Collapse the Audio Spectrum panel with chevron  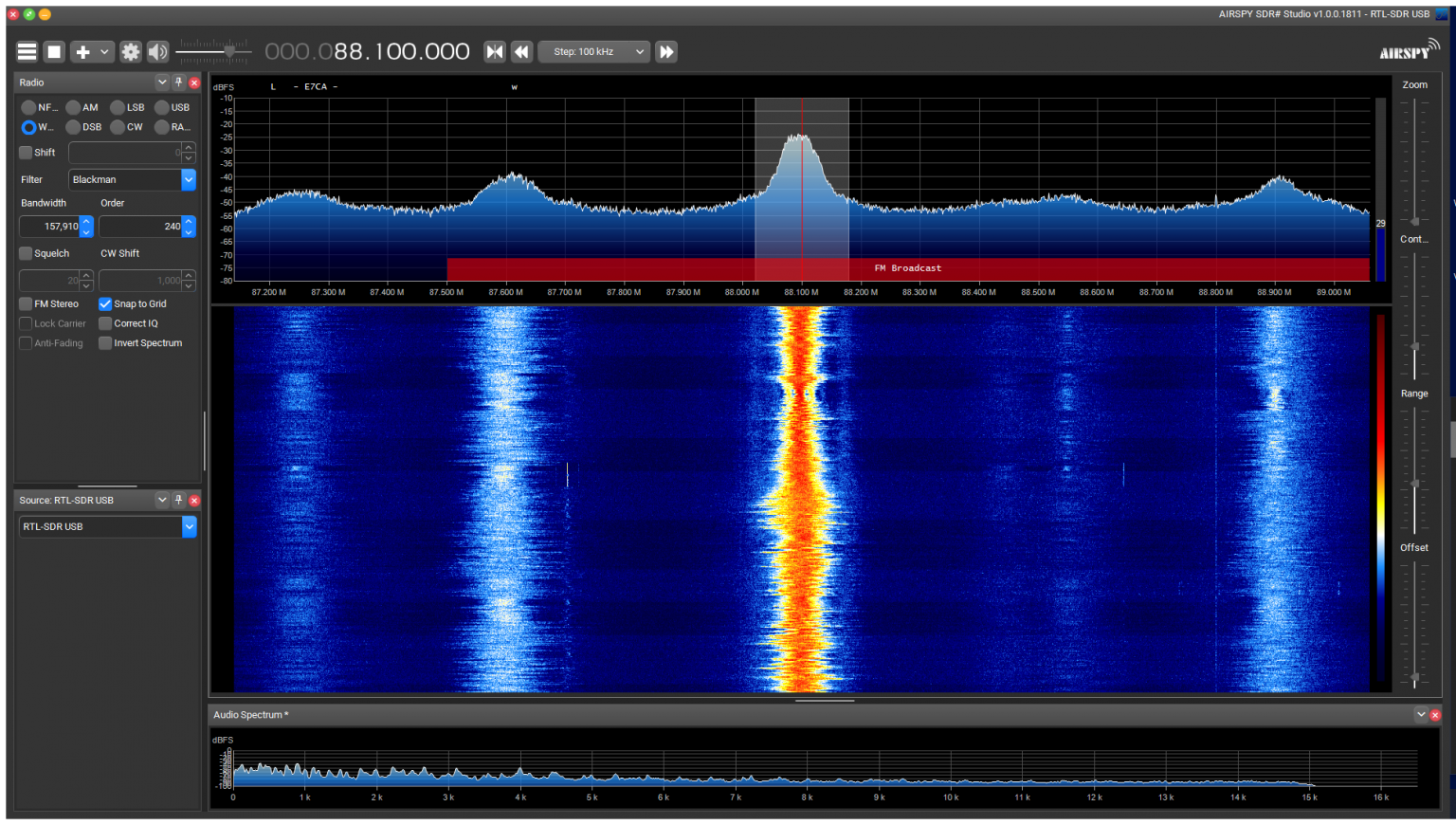(x=1420, y=715)
